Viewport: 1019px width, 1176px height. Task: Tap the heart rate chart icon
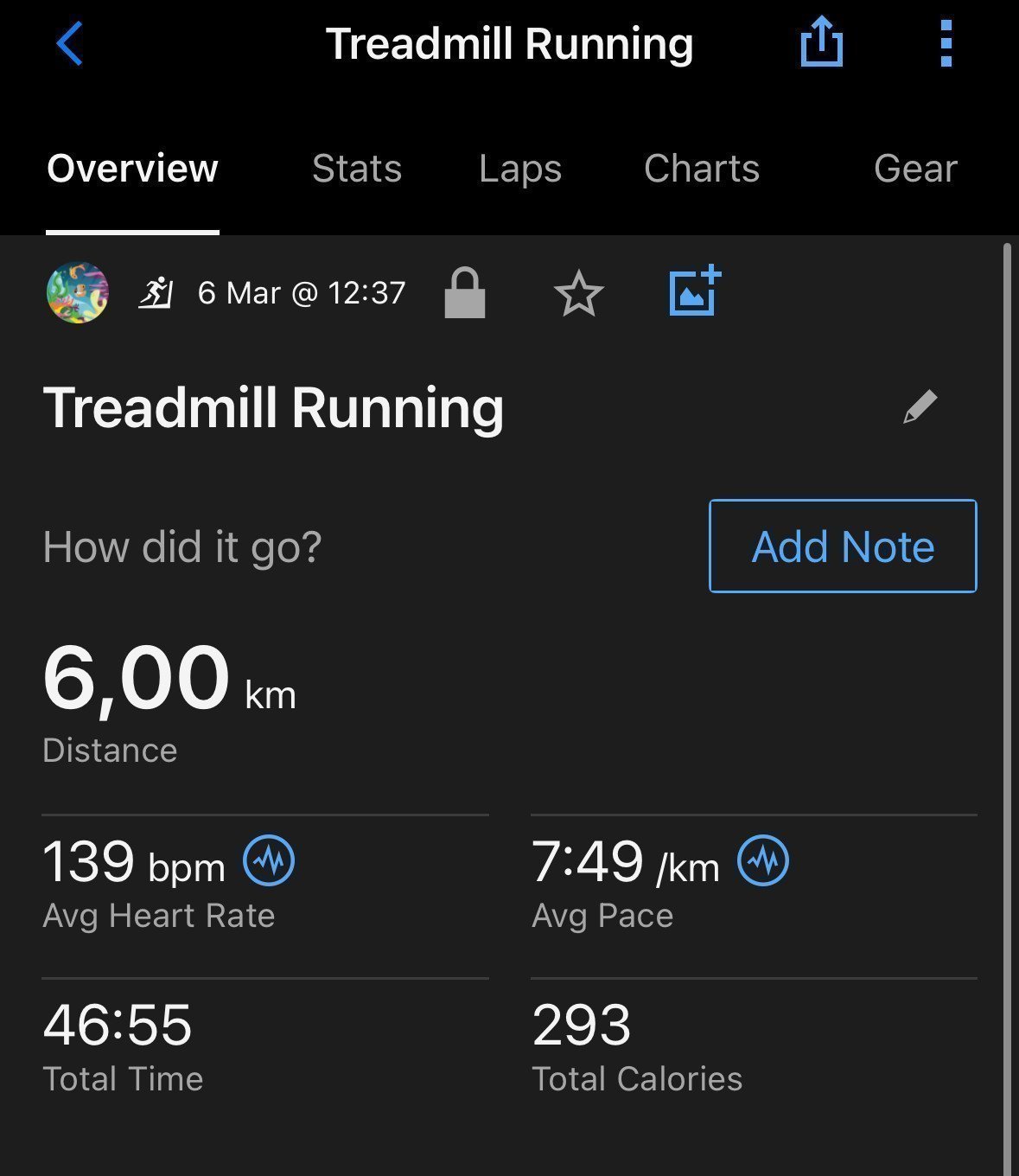pyautogui.click(x=269, y=860)
